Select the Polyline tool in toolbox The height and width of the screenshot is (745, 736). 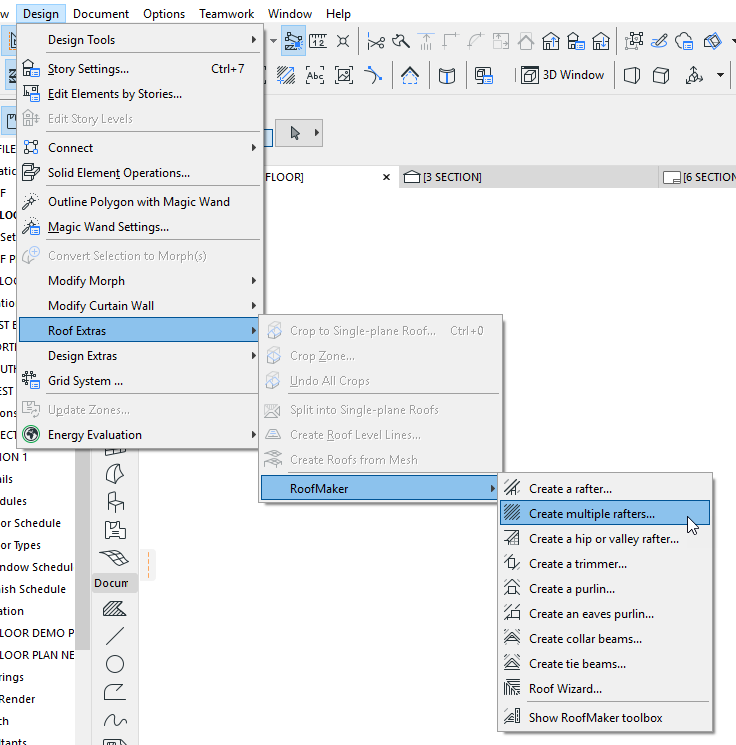[x=115, y=692]
